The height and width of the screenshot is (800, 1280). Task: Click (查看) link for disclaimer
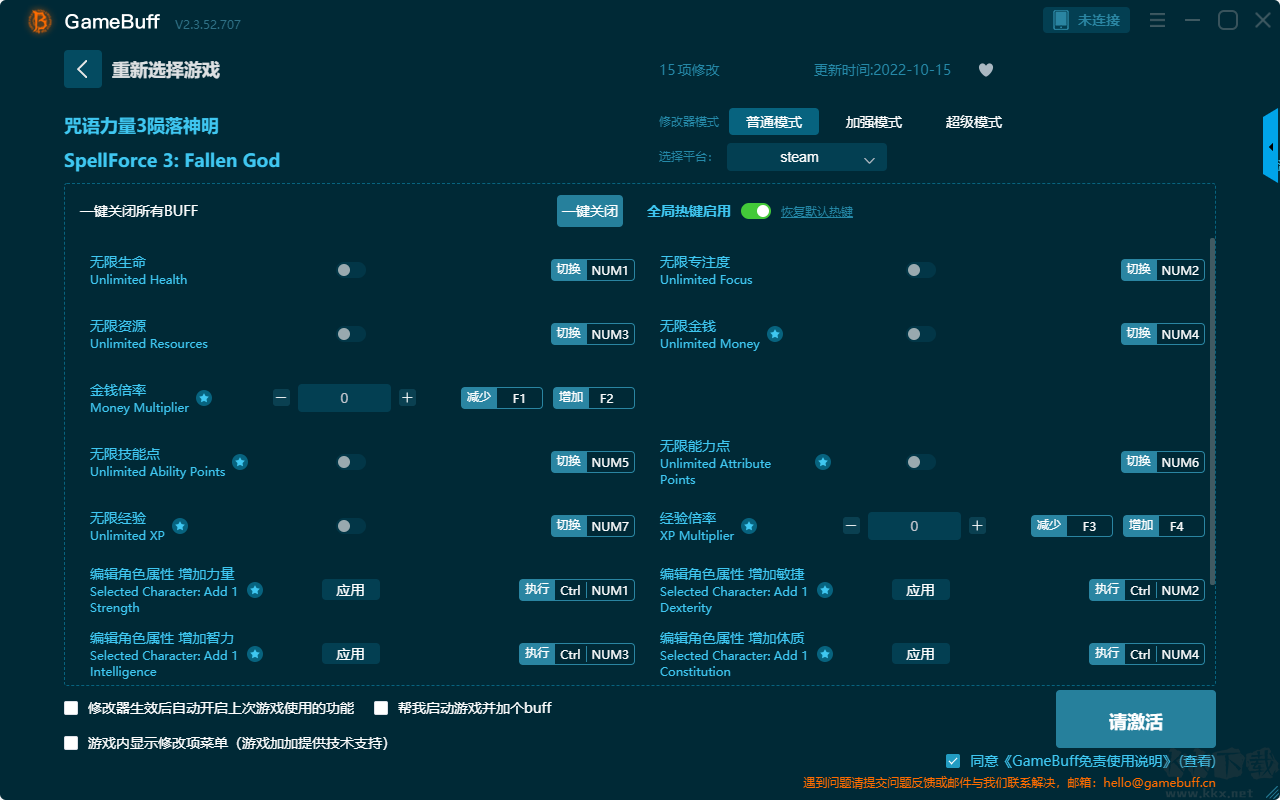[x=1195, y=761]
